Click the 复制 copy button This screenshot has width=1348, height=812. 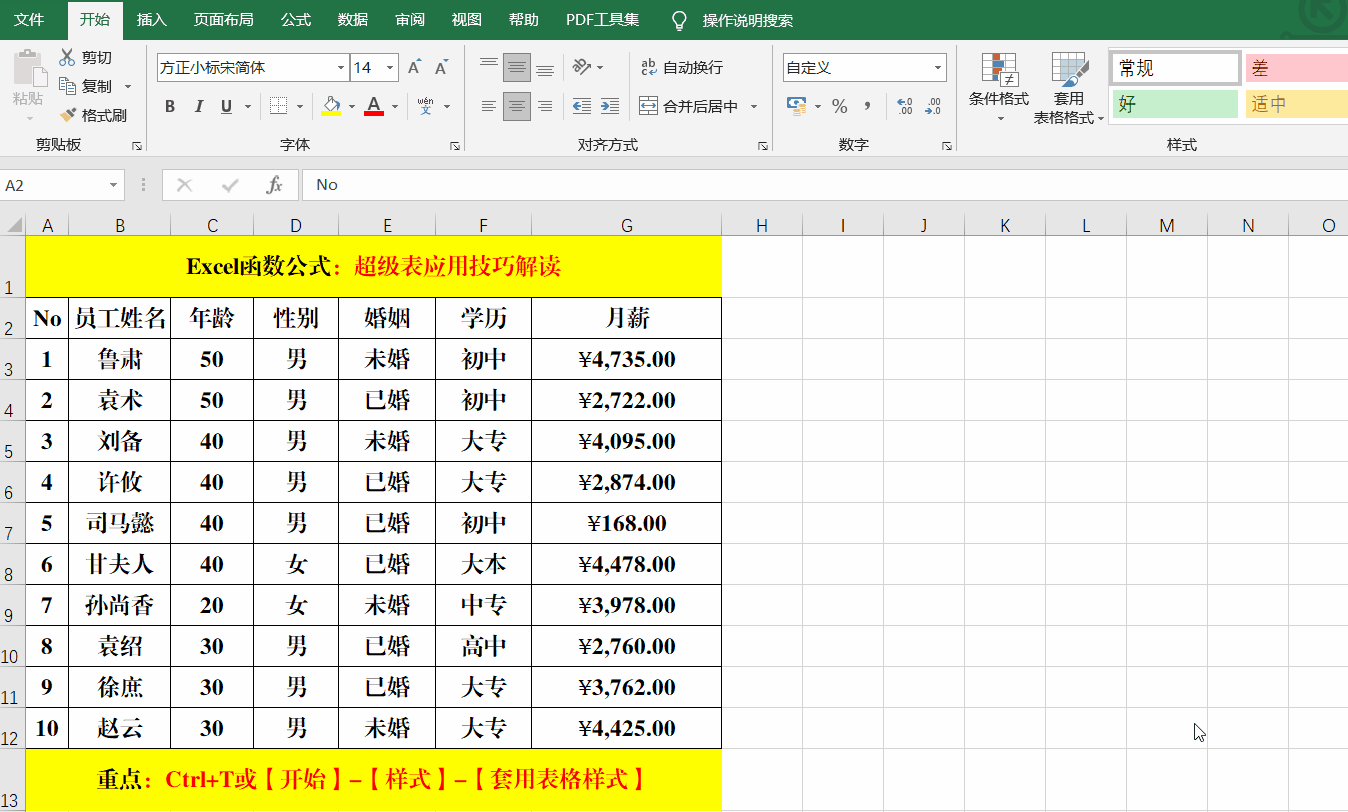click(x=98, y=86)
